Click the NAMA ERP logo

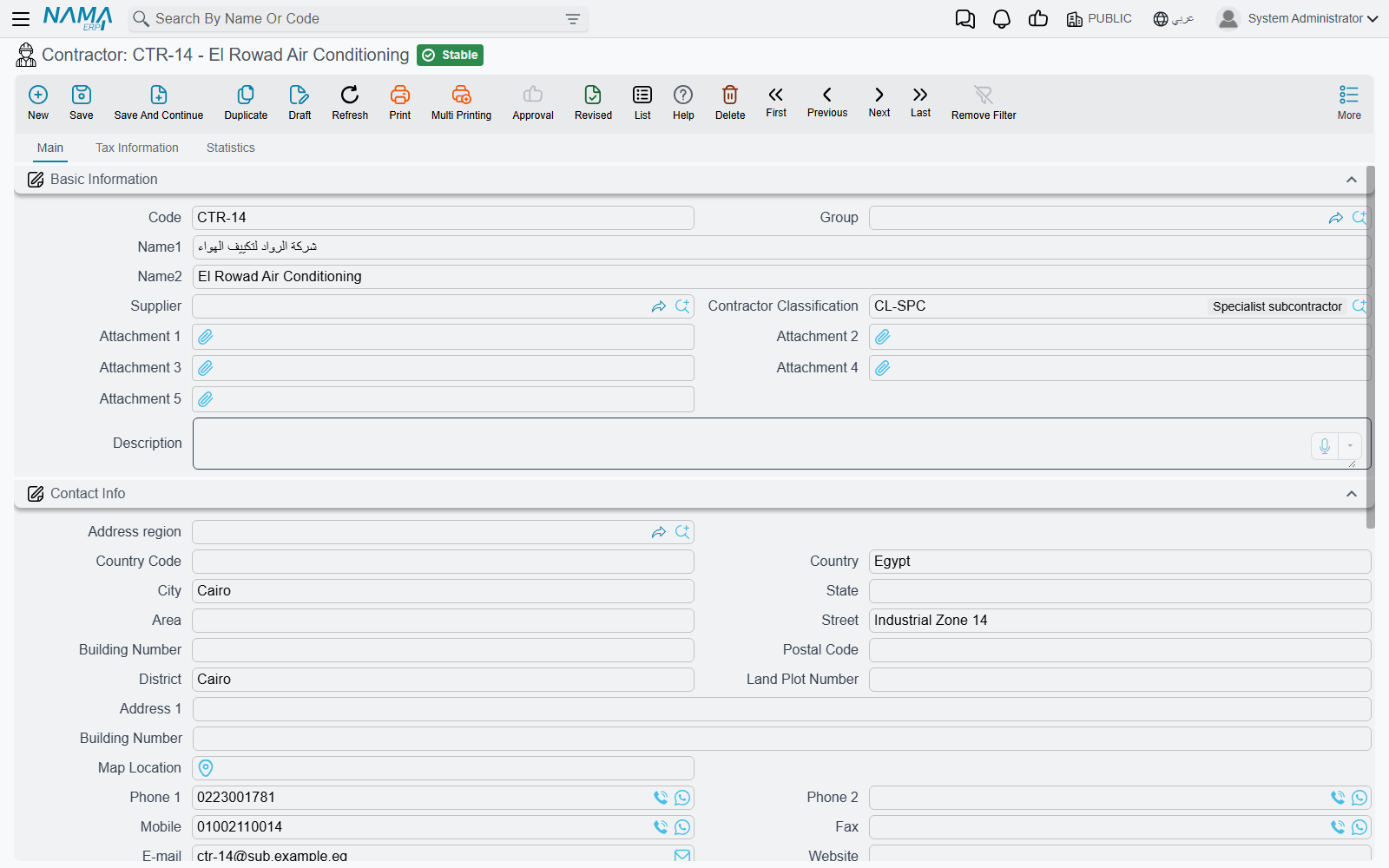(78, 18)
